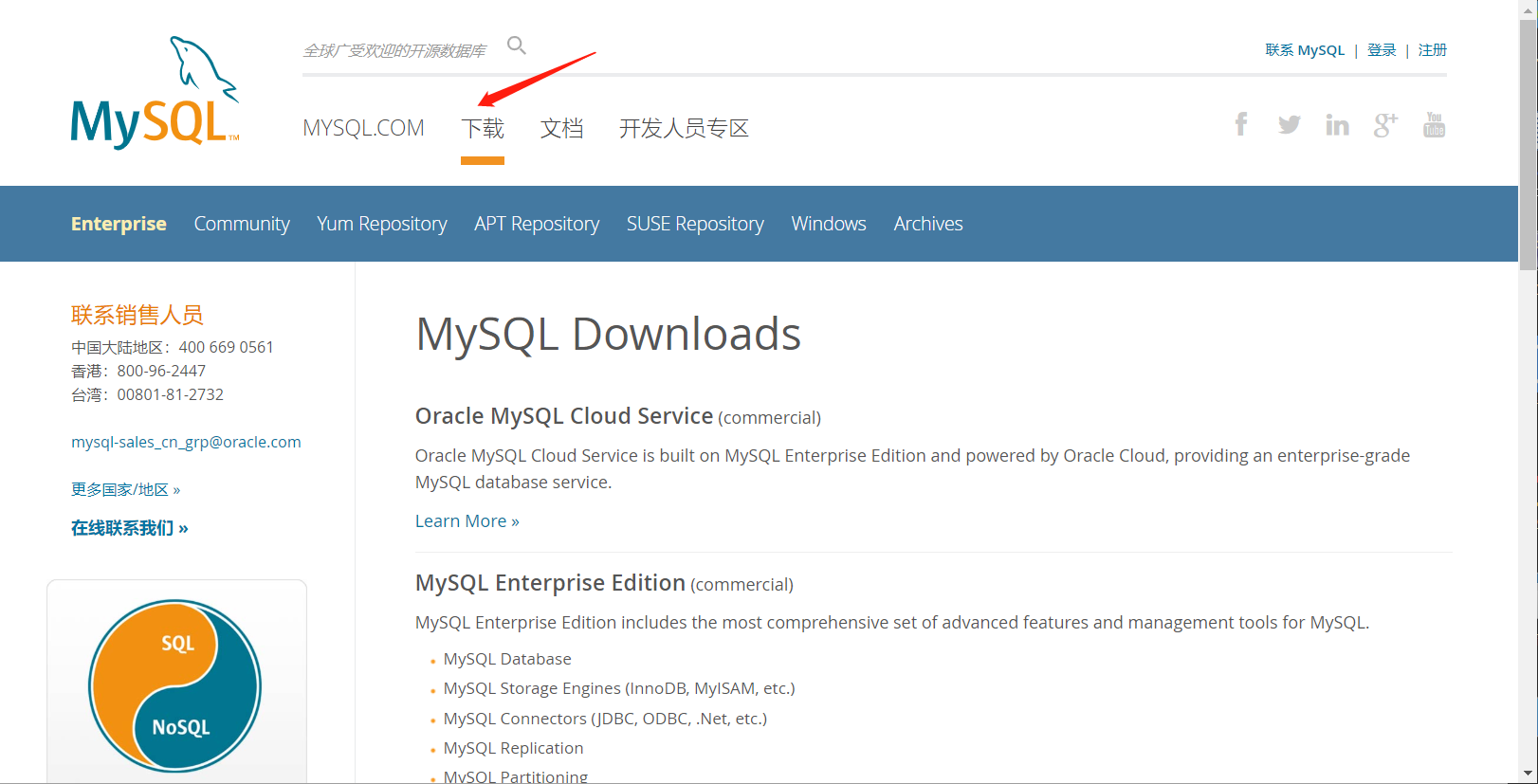
Task: Open the APT Repository tab
Action: (x=537, y=224)
